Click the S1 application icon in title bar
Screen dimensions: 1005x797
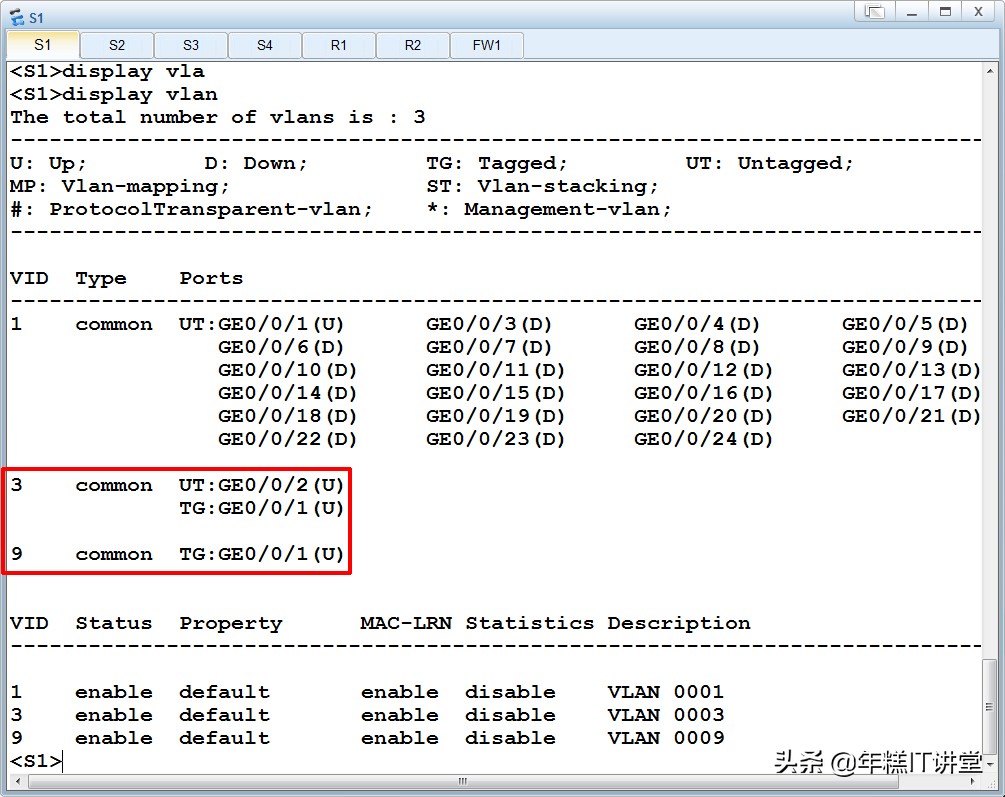(x=16, y=17)
